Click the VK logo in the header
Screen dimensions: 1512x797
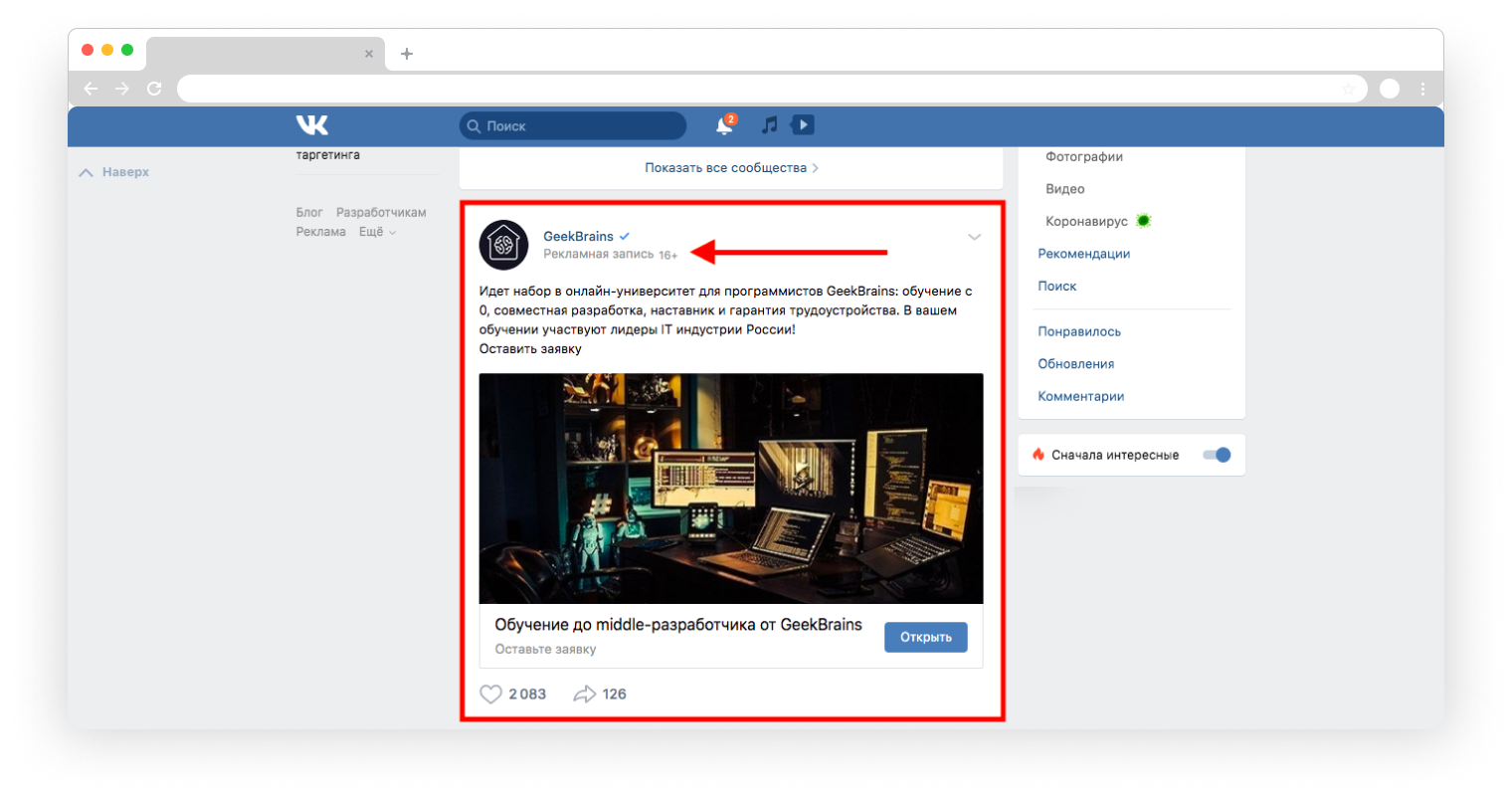tap(311, 125)
